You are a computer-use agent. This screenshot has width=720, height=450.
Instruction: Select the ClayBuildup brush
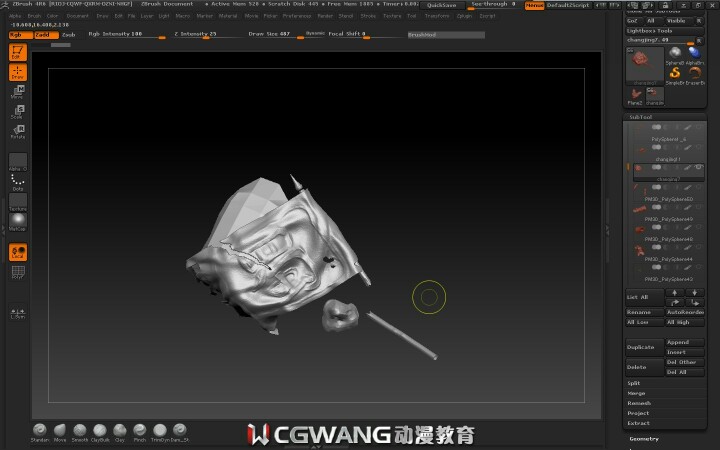(x=100, y=433)
